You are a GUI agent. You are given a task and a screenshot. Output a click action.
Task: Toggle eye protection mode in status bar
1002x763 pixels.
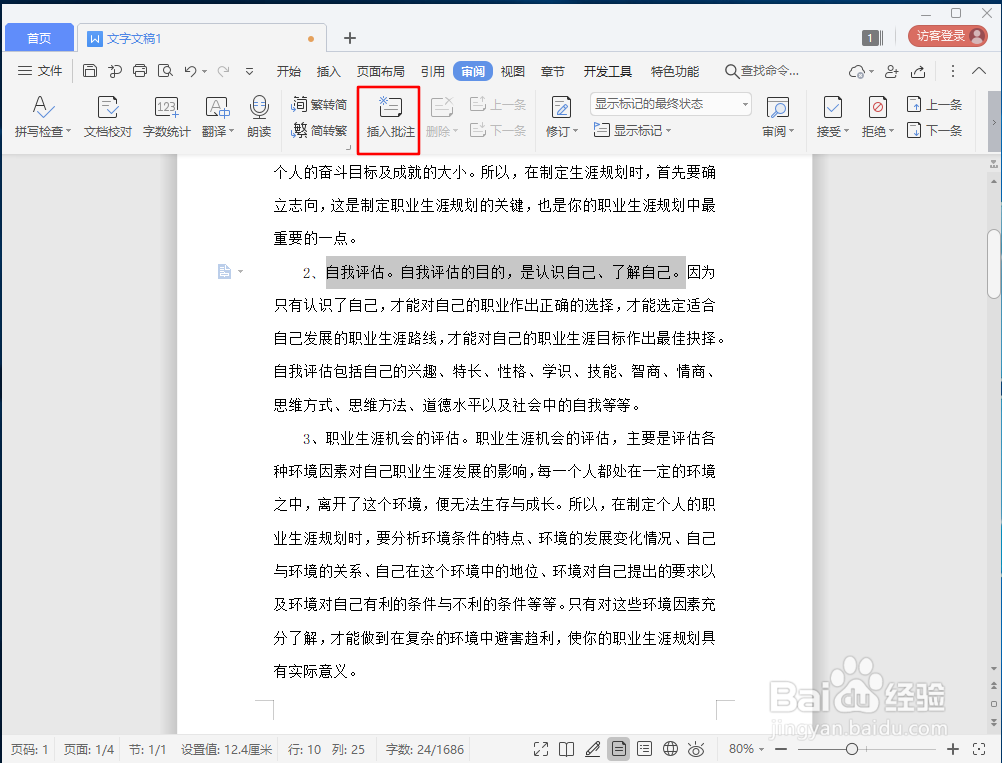tap(696, 748)
